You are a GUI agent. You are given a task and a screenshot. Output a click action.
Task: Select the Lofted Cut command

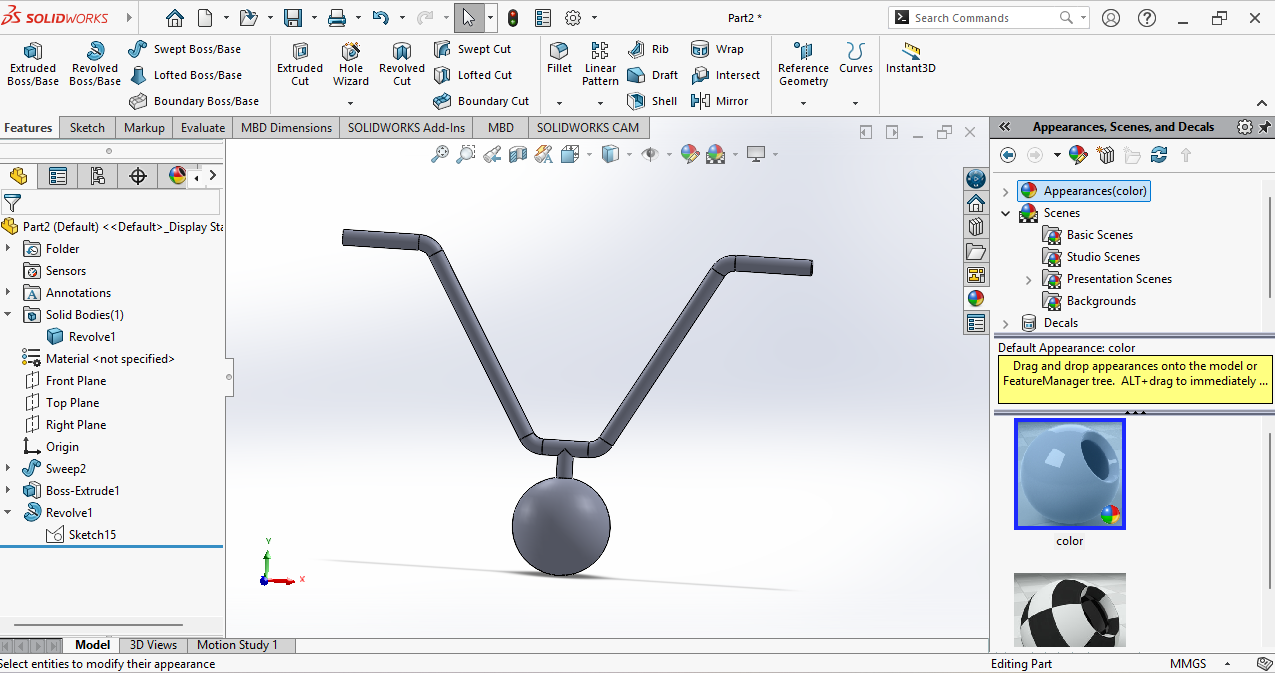click(472, 75)
